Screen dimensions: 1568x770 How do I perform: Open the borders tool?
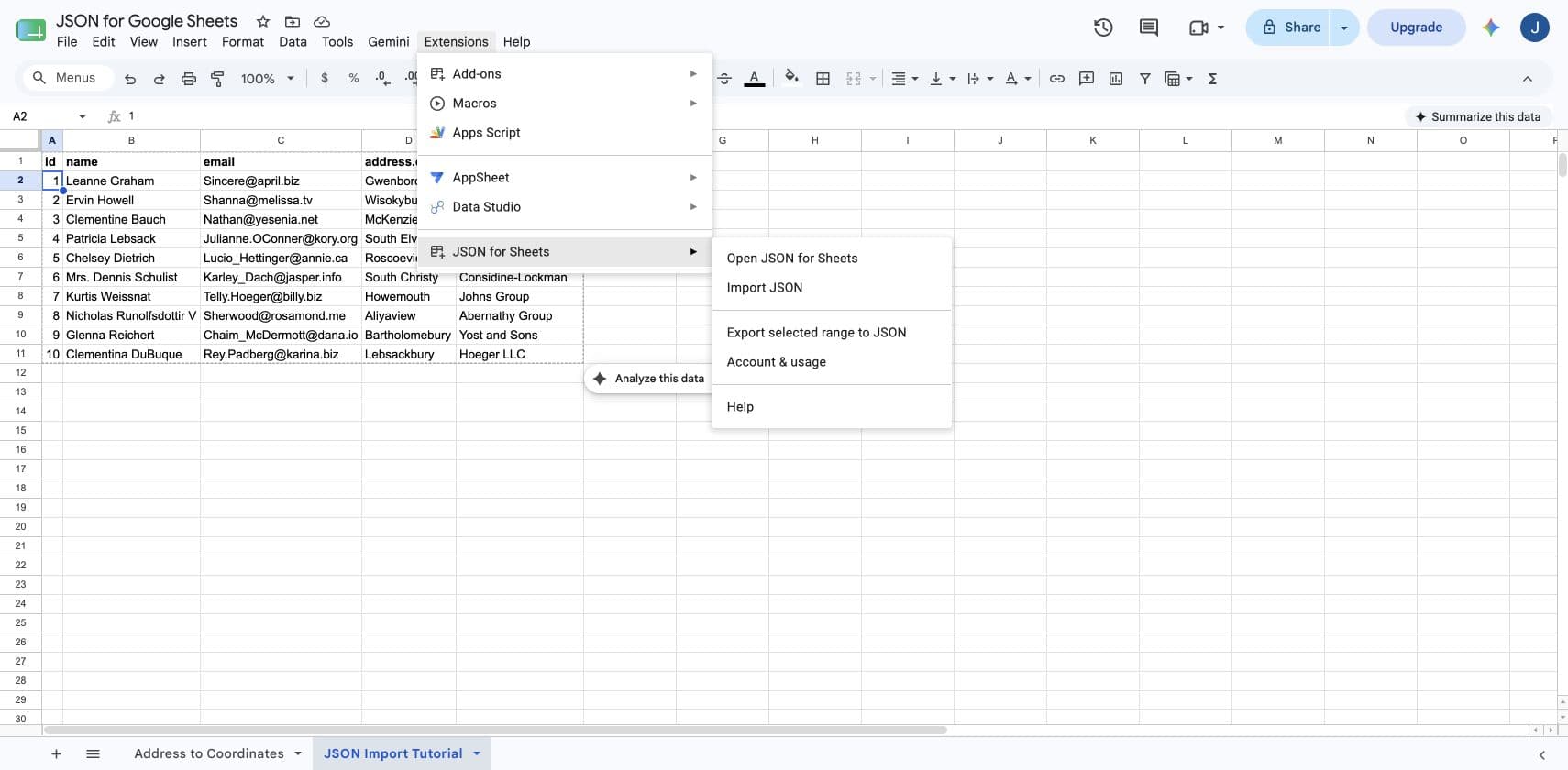pyautogui.click(x=823, y=79)
